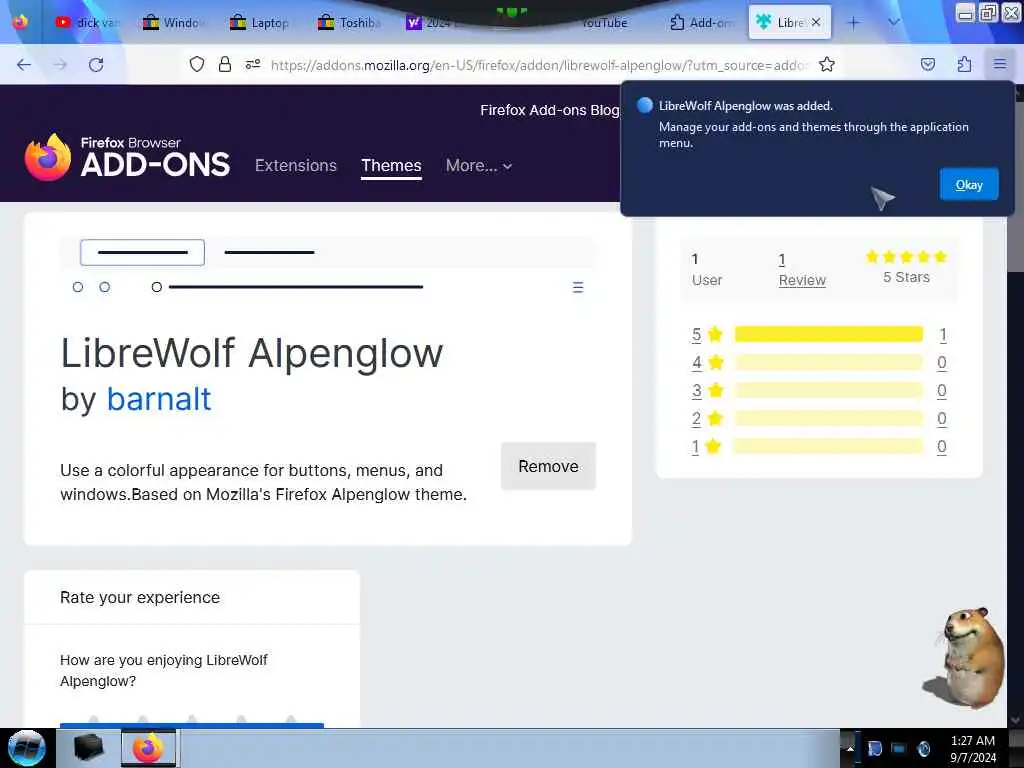Reload the current add-on page

[96, 65]
